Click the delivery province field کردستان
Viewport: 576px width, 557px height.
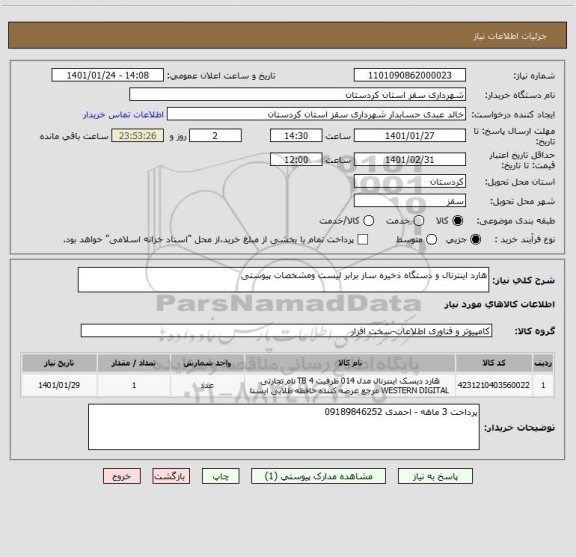click(x=410, y=182)
